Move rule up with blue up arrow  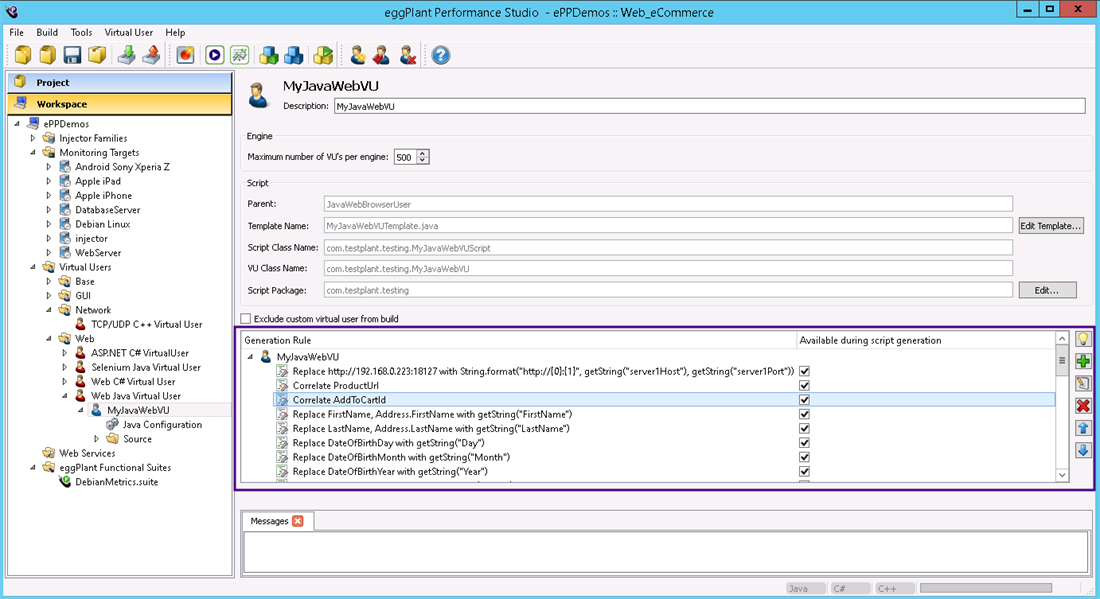click(x=1082, y=428)
